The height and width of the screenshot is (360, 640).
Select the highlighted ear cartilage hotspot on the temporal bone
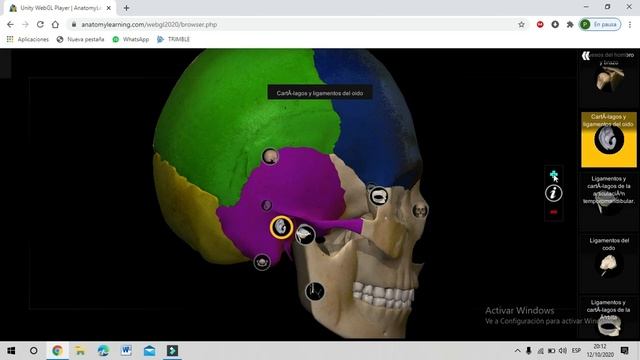pos(281,227)
